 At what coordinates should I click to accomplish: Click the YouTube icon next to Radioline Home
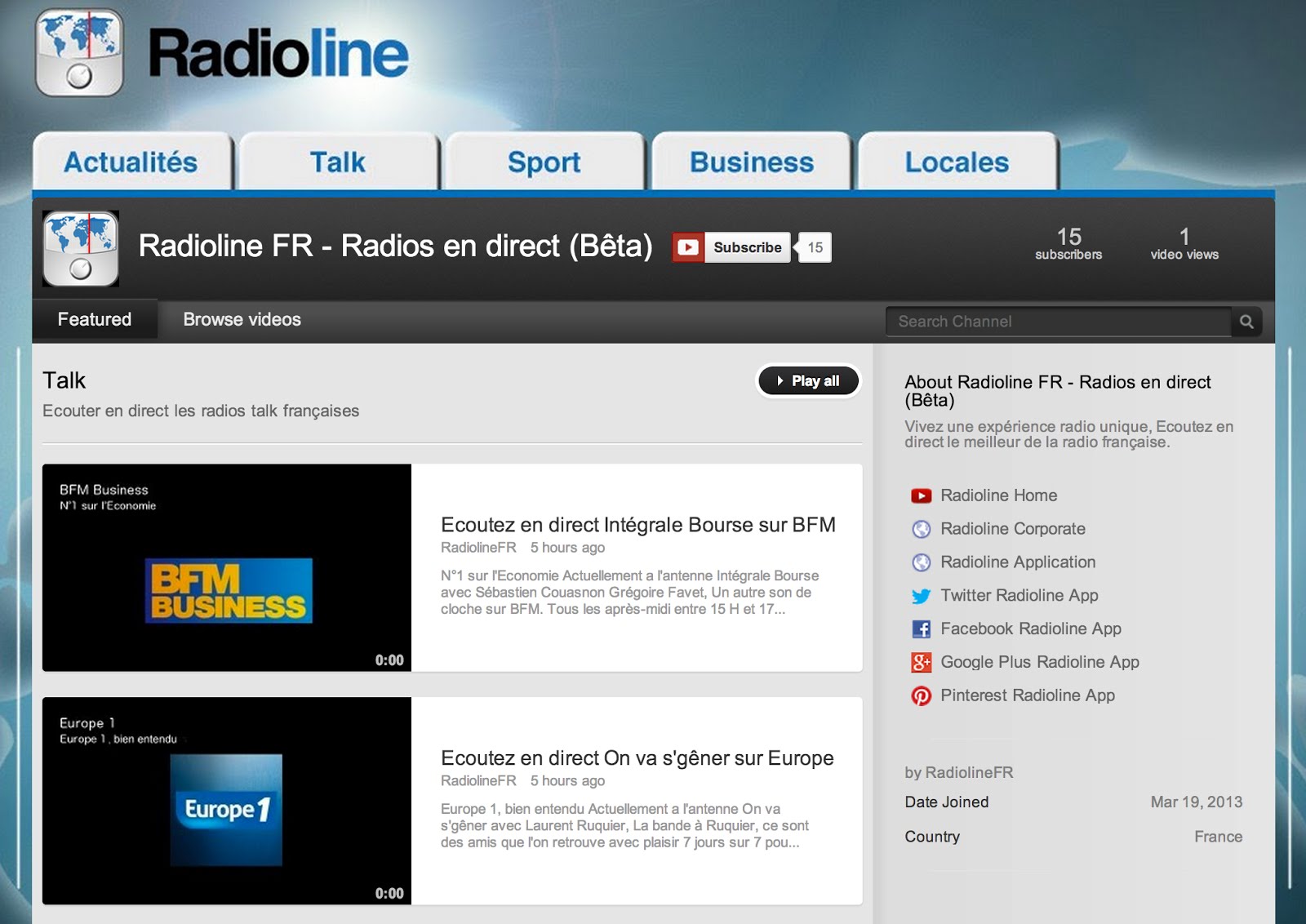[922, 495]
